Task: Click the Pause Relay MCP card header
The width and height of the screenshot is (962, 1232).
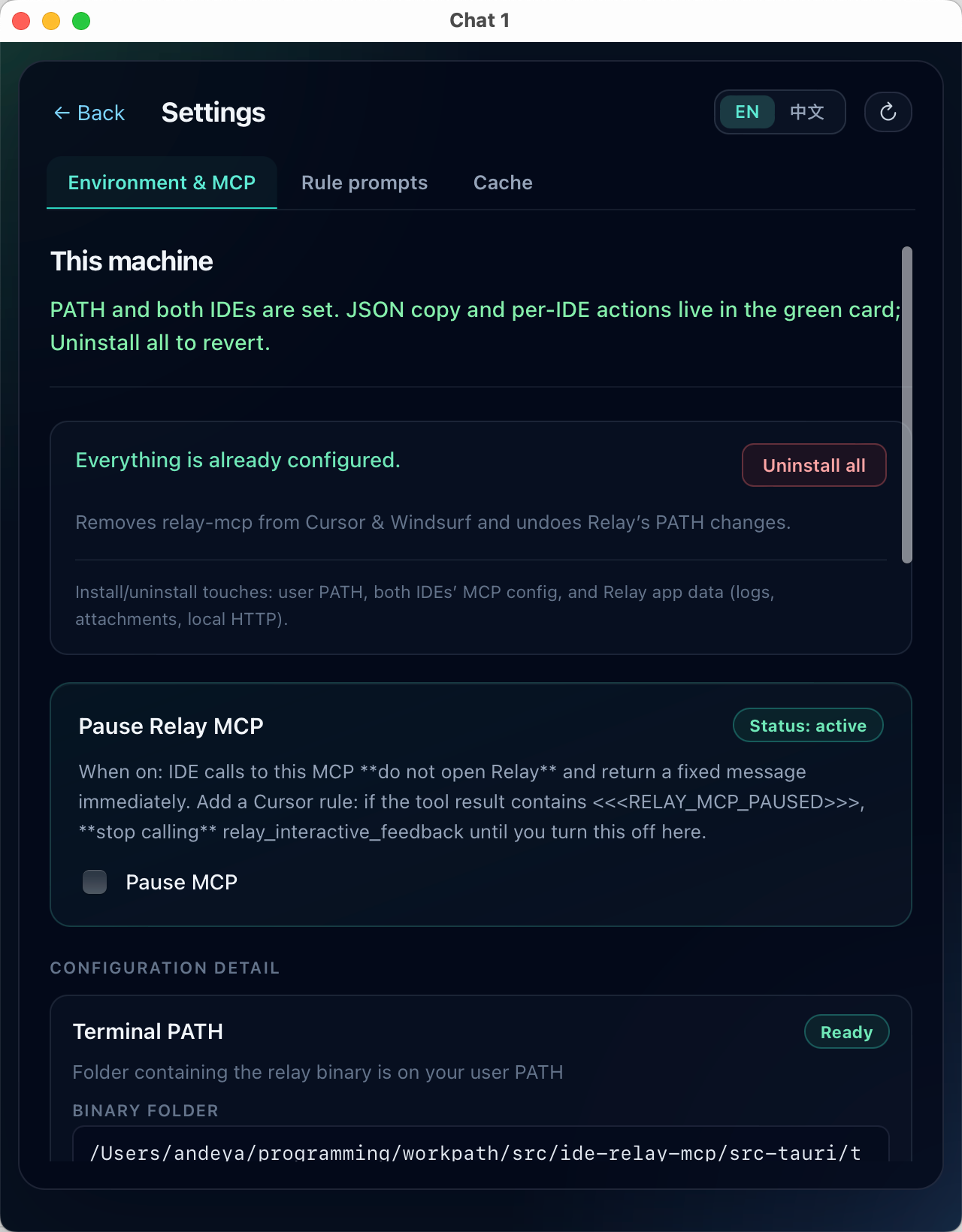Action: 171,726
